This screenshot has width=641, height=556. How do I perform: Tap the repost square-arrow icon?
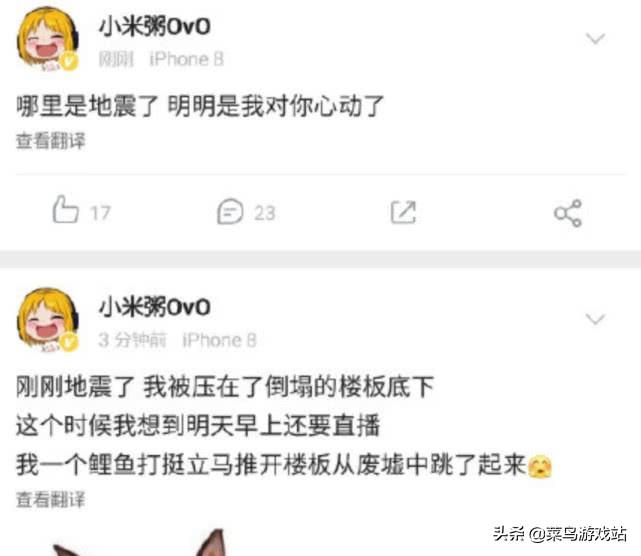click(x=403, y=212)
